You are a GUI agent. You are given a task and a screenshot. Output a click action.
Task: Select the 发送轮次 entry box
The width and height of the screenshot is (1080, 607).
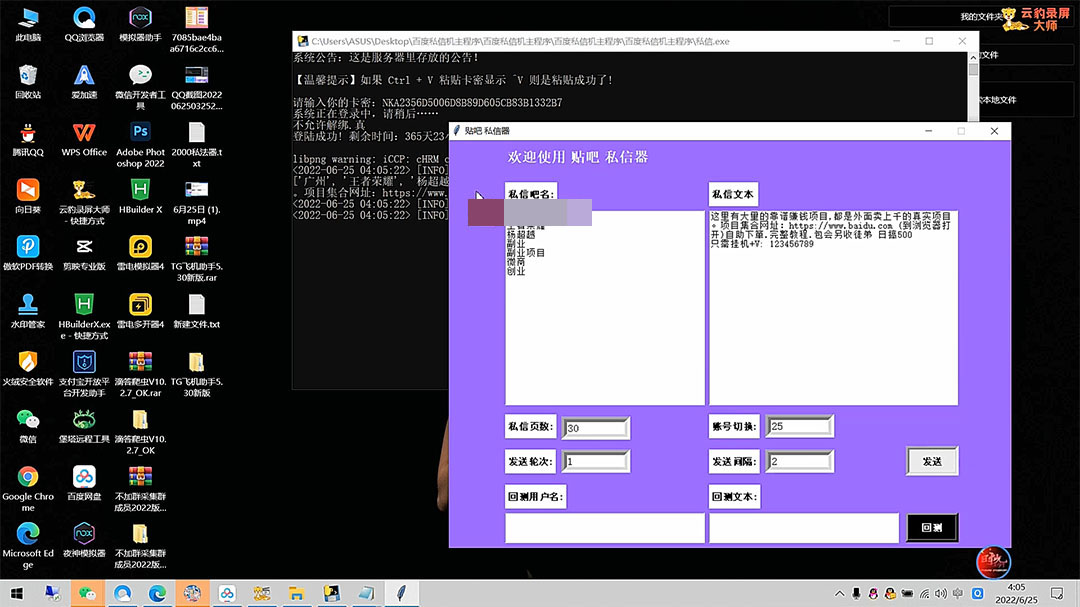pyautogui.click(x=596, y=462)
